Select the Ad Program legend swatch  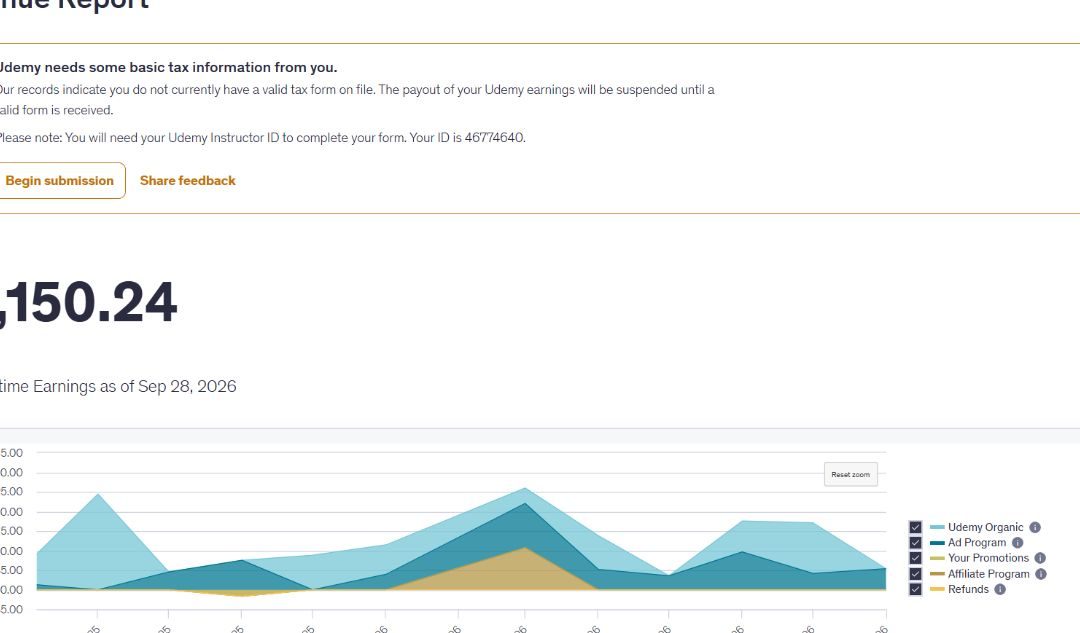tap(937, 543)
